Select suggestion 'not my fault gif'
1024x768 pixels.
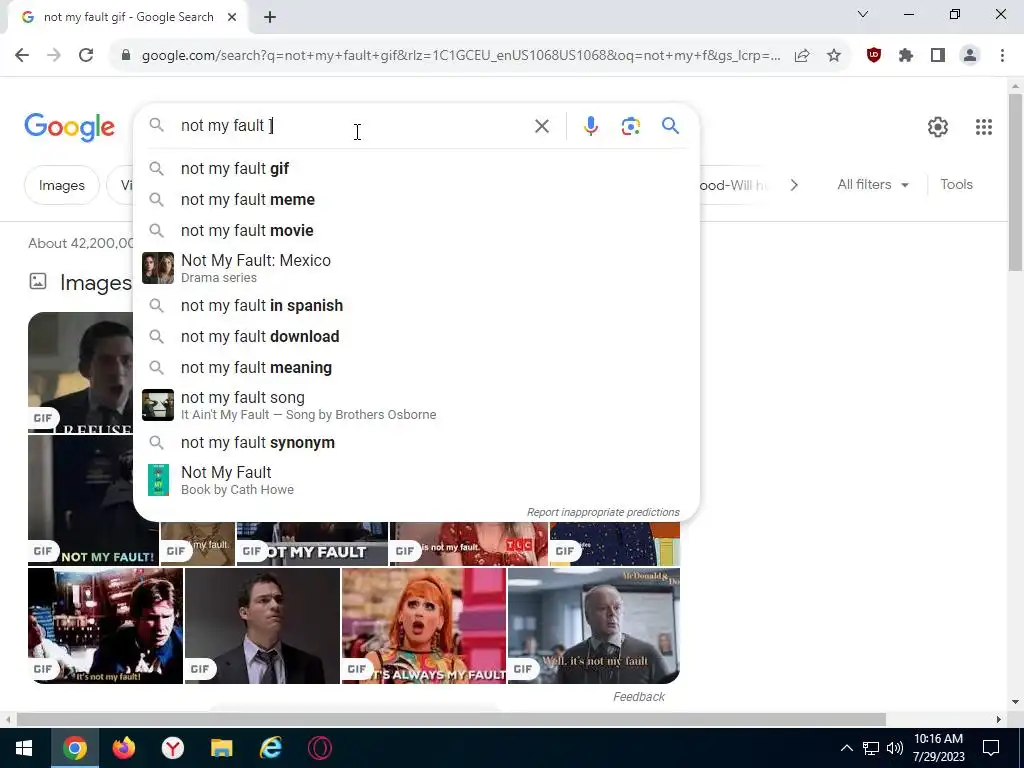tap(416, 168)
